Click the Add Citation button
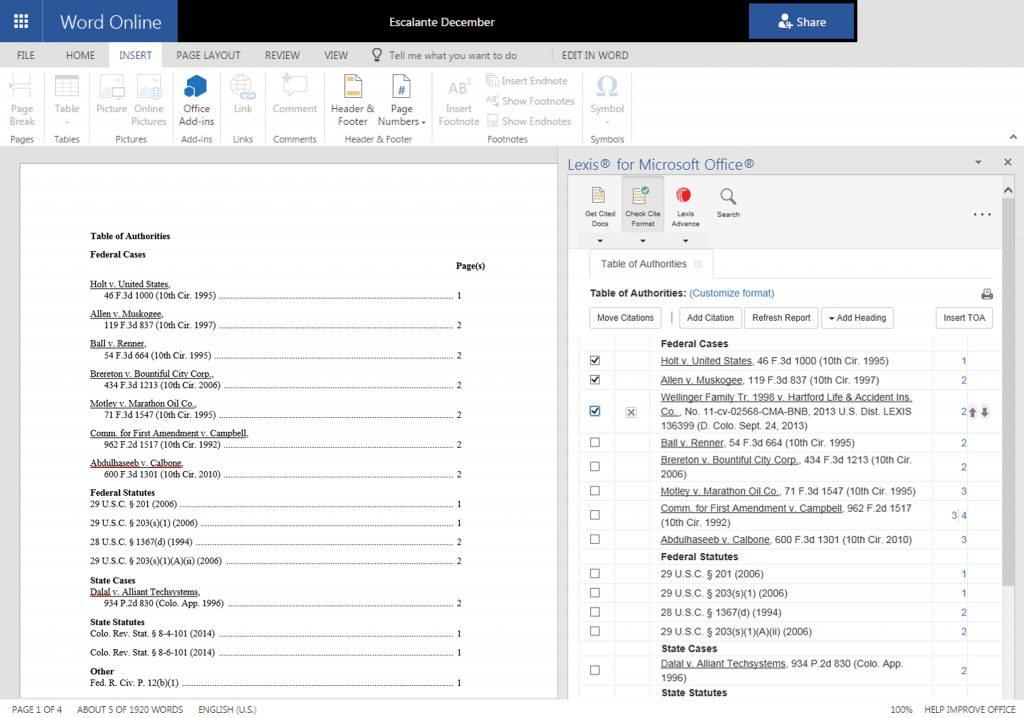Screen dimensions: 1024x718 tap(711, 318)
